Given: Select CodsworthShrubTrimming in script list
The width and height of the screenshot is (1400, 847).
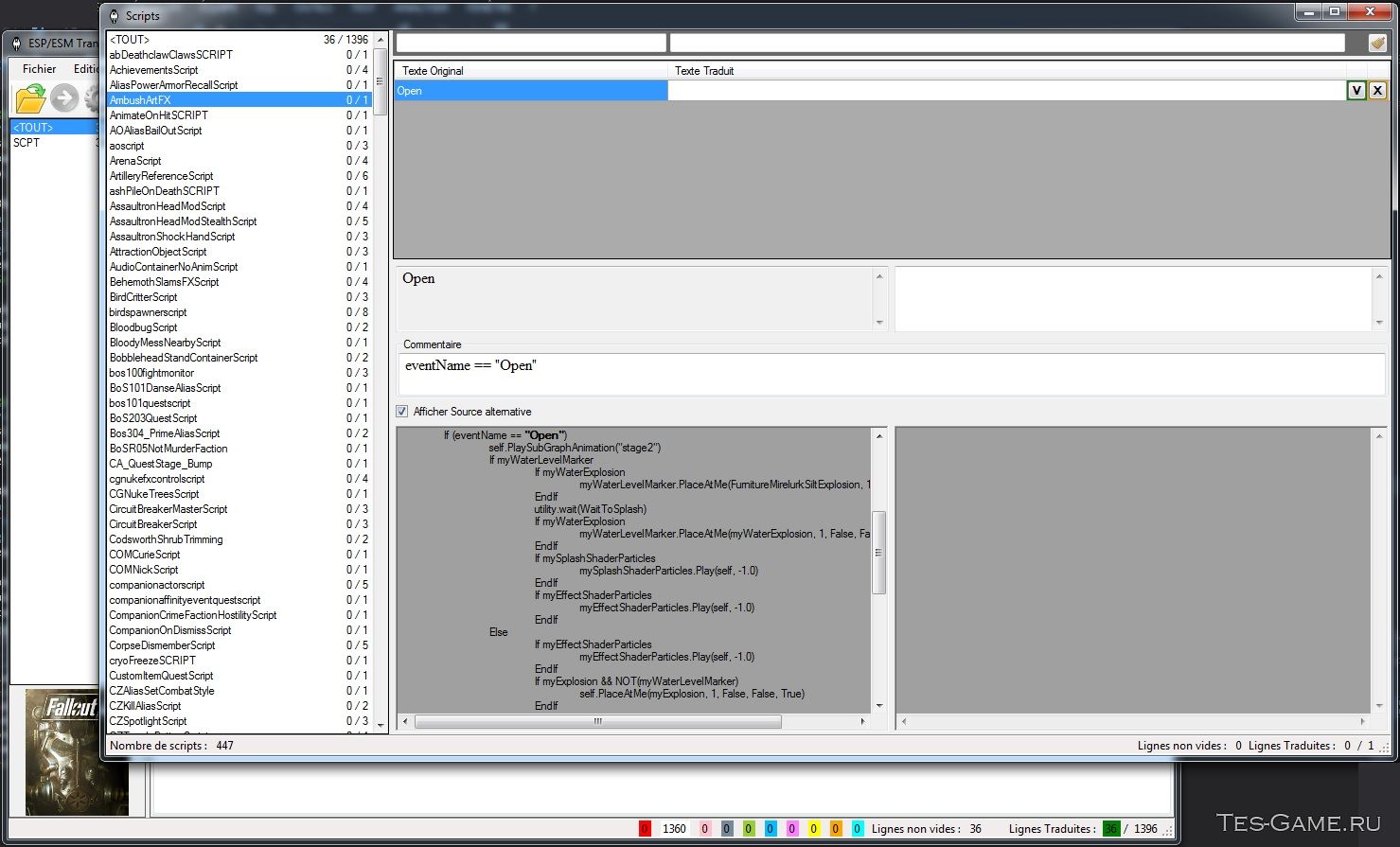Looking at the screenshot, I should [167, 539].
